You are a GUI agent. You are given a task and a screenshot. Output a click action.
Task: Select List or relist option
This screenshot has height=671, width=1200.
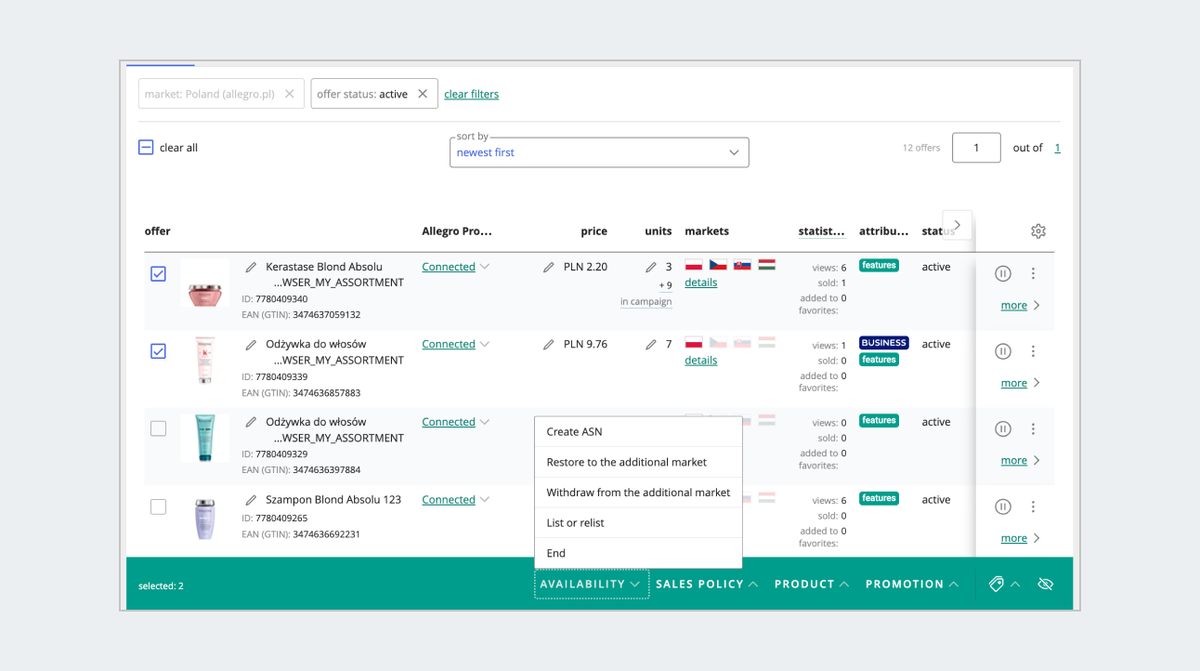pyautogui.click(x=576, y=523)
